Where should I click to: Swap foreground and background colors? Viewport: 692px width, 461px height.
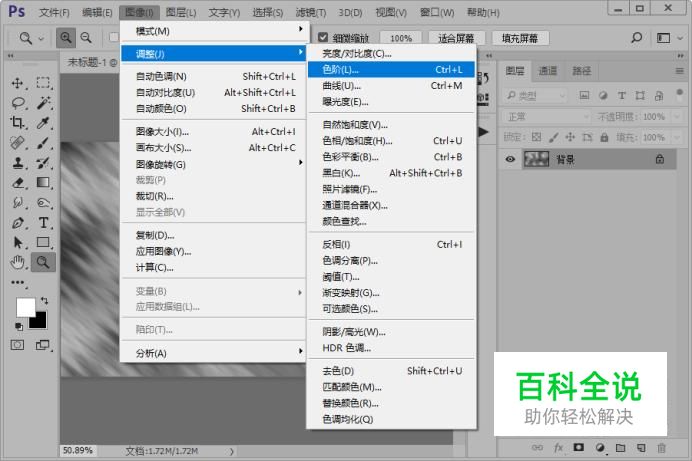[44, 301]
